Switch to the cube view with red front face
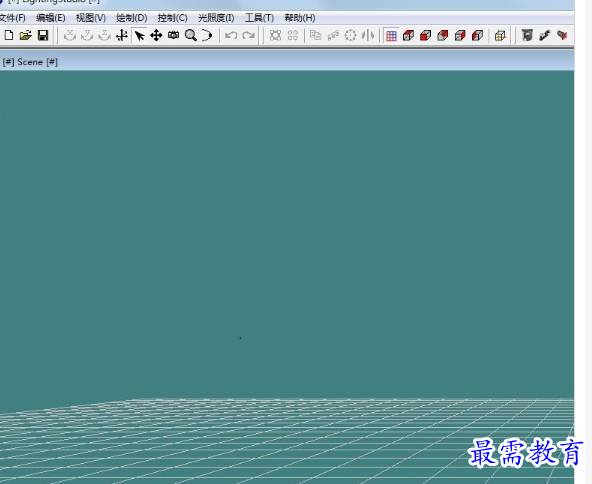Viewport: 592px width, 484px height. click(x=426, y=35)
